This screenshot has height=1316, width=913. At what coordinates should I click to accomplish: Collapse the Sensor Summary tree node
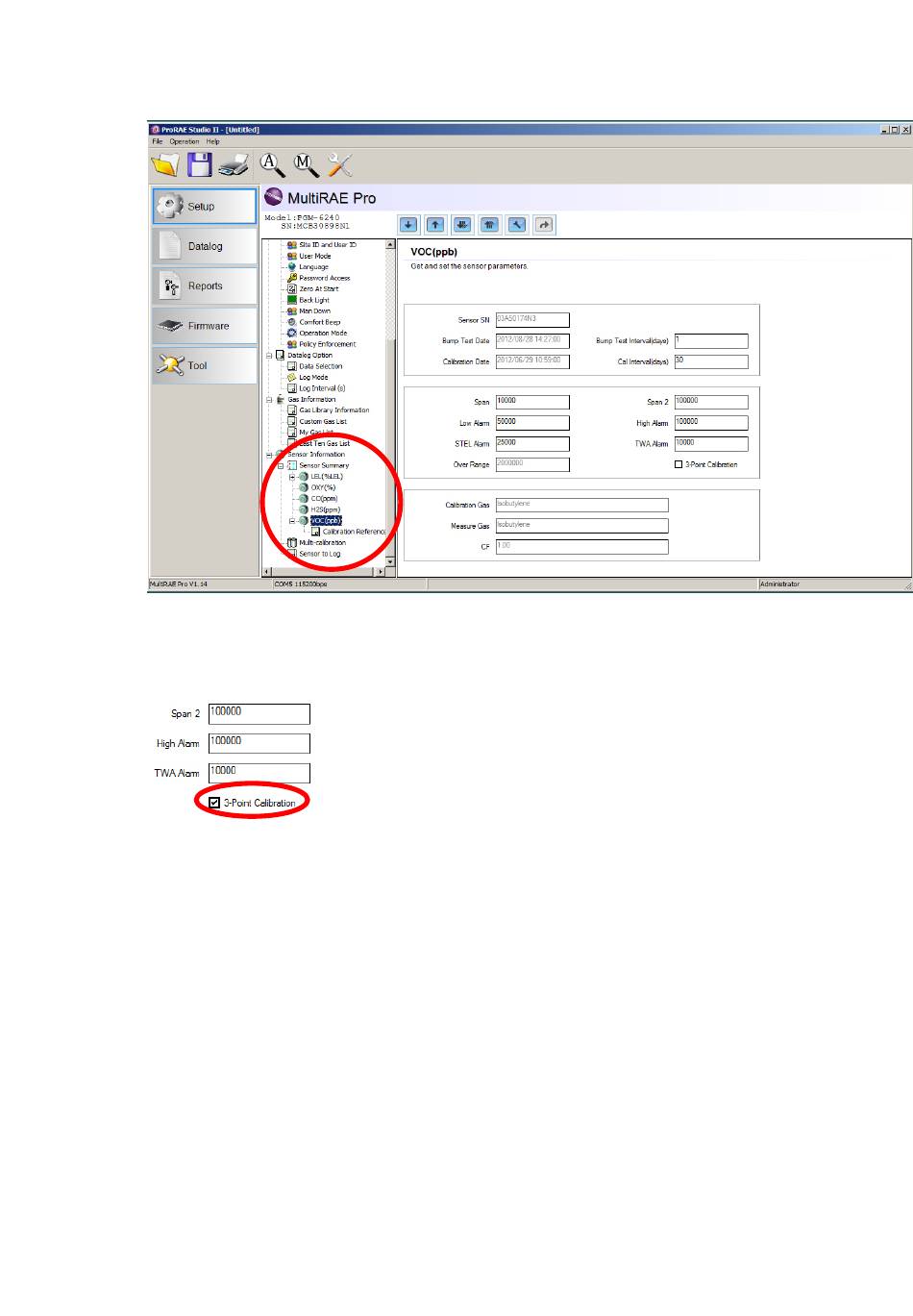(281, 465)
